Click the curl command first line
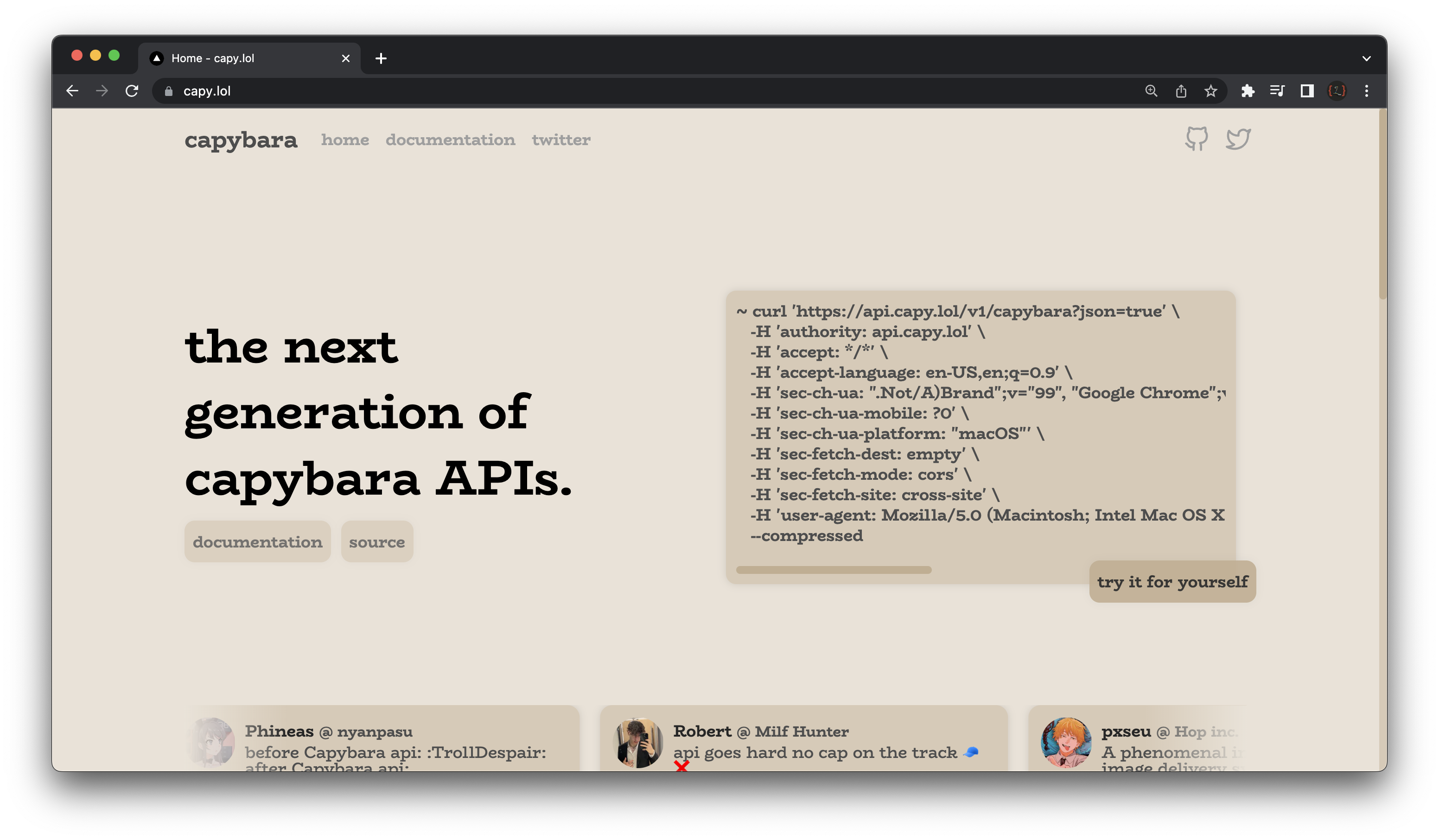 click(x=958, y=311)
